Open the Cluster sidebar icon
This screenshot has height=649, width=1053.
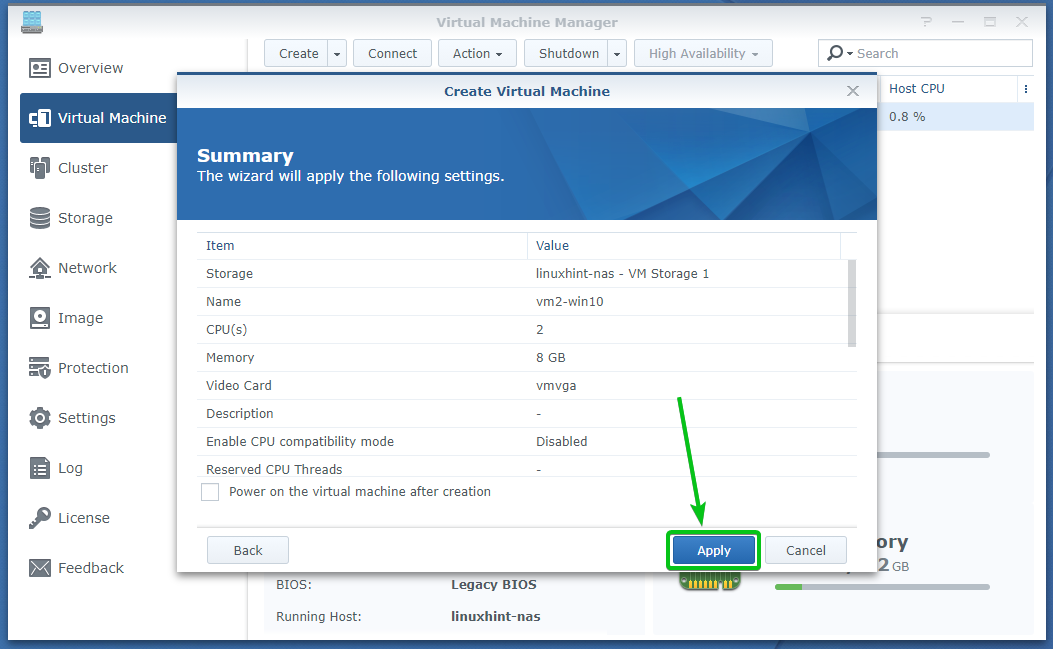(x=40, y=168)
